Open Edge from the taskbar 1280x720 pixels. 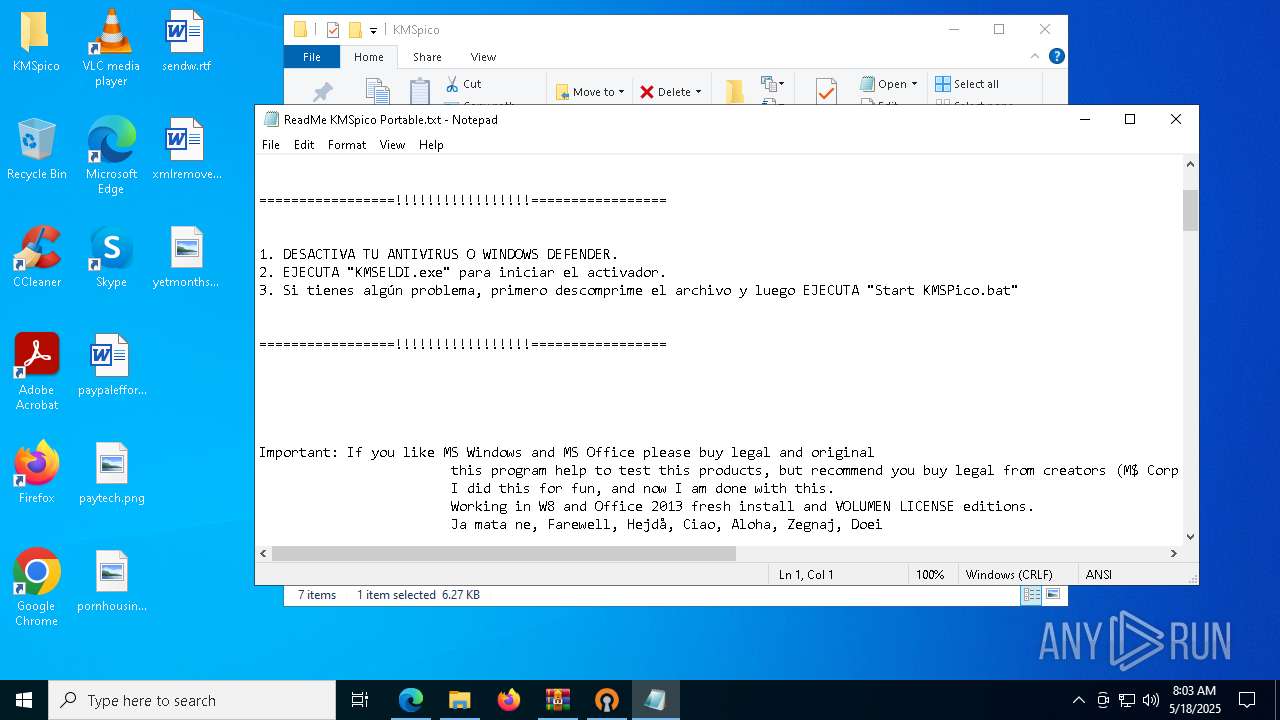[411, 700]
